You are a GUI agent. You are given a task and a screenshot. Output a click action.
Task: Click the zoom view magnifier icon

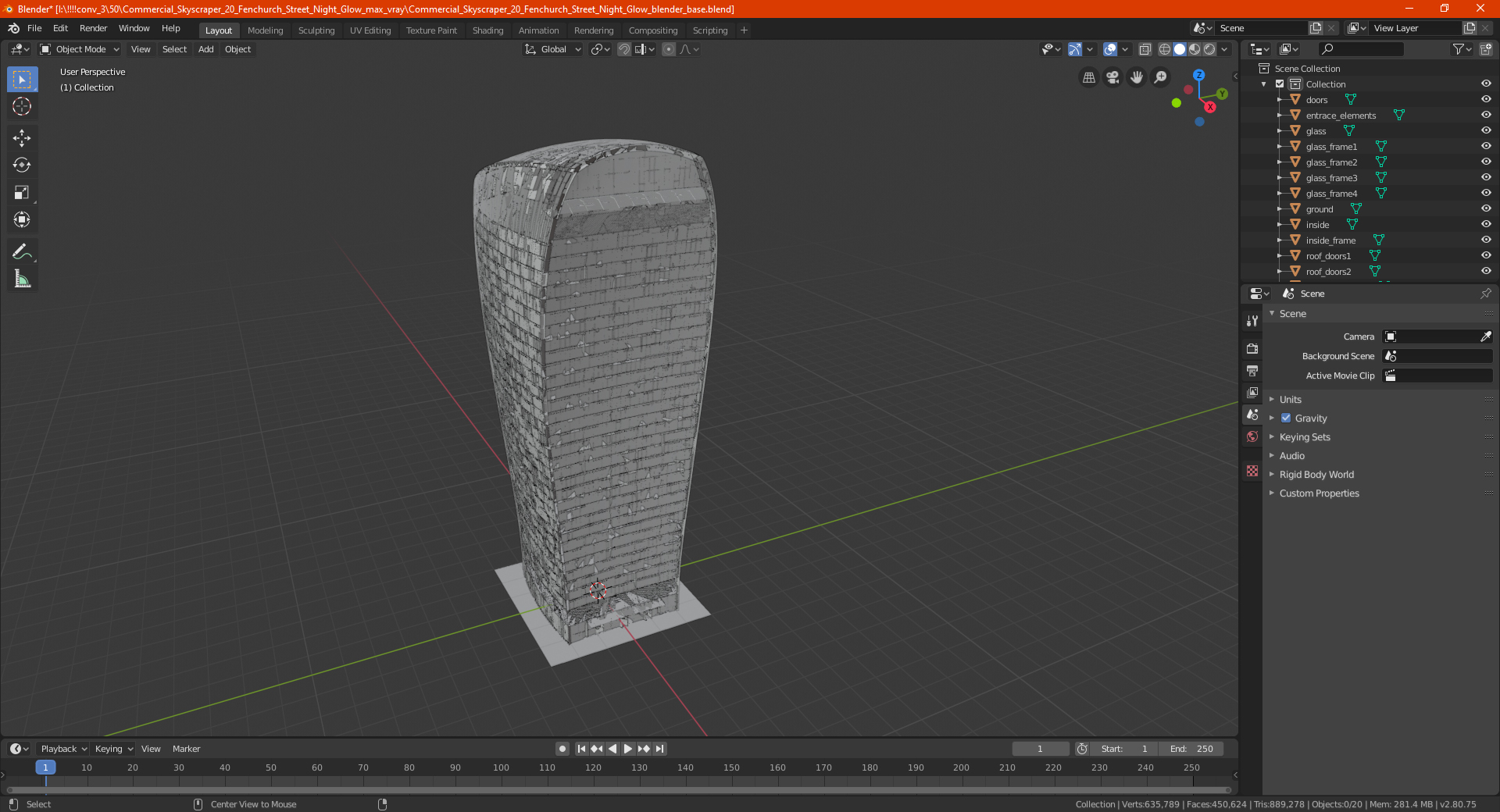click(x=1161, y=77)
